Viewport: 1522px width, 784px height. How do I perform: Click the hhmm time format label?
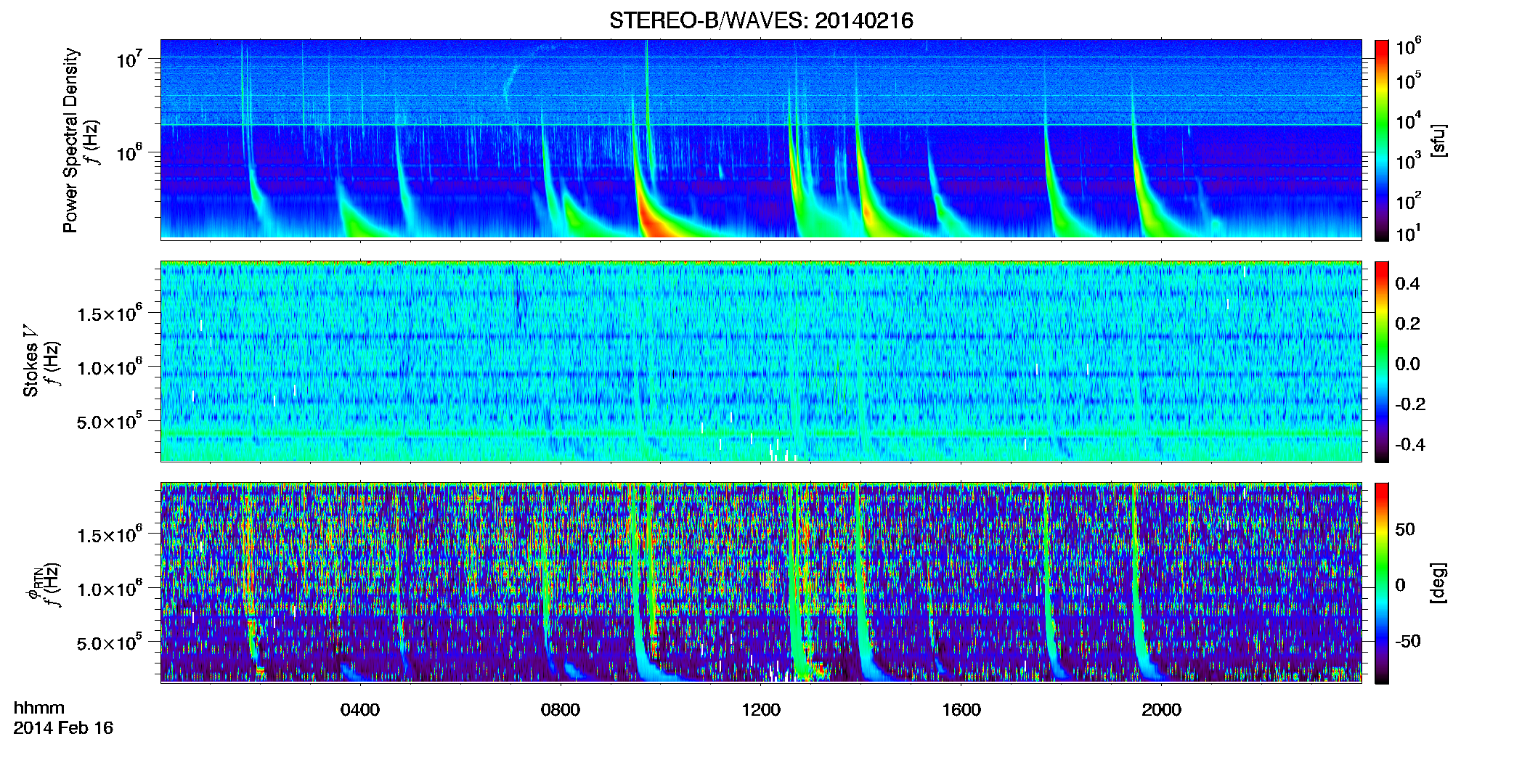(x=39, y=708)
